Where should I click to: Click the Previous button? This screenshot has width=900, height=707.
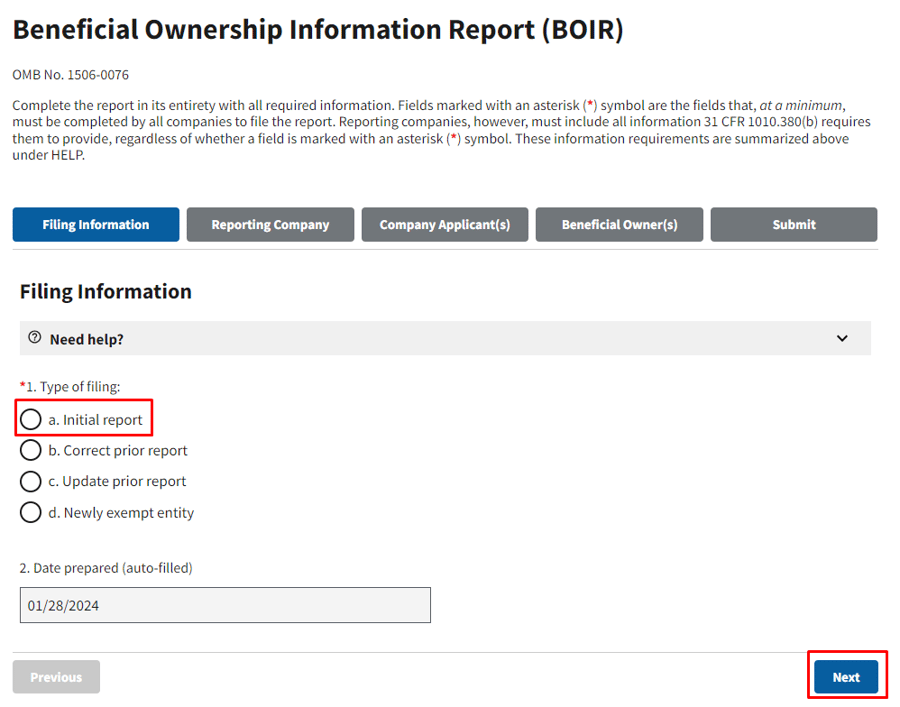[56, 676]
